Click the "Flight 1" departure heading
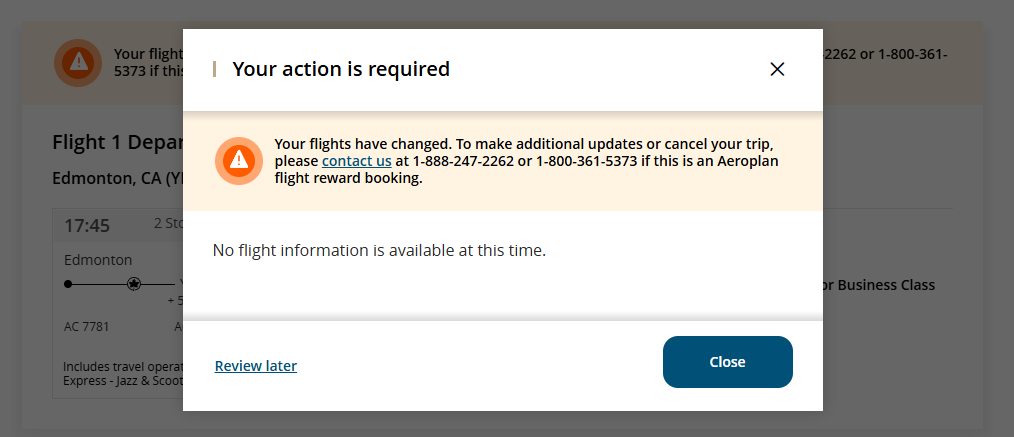This screenshot has width=1014, height=437. [x=117, y=142]
